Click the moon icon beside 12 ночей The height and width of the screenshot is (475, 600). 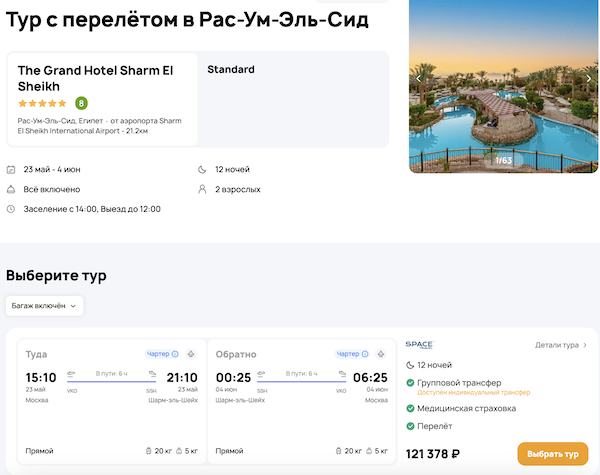click(204, 169)
